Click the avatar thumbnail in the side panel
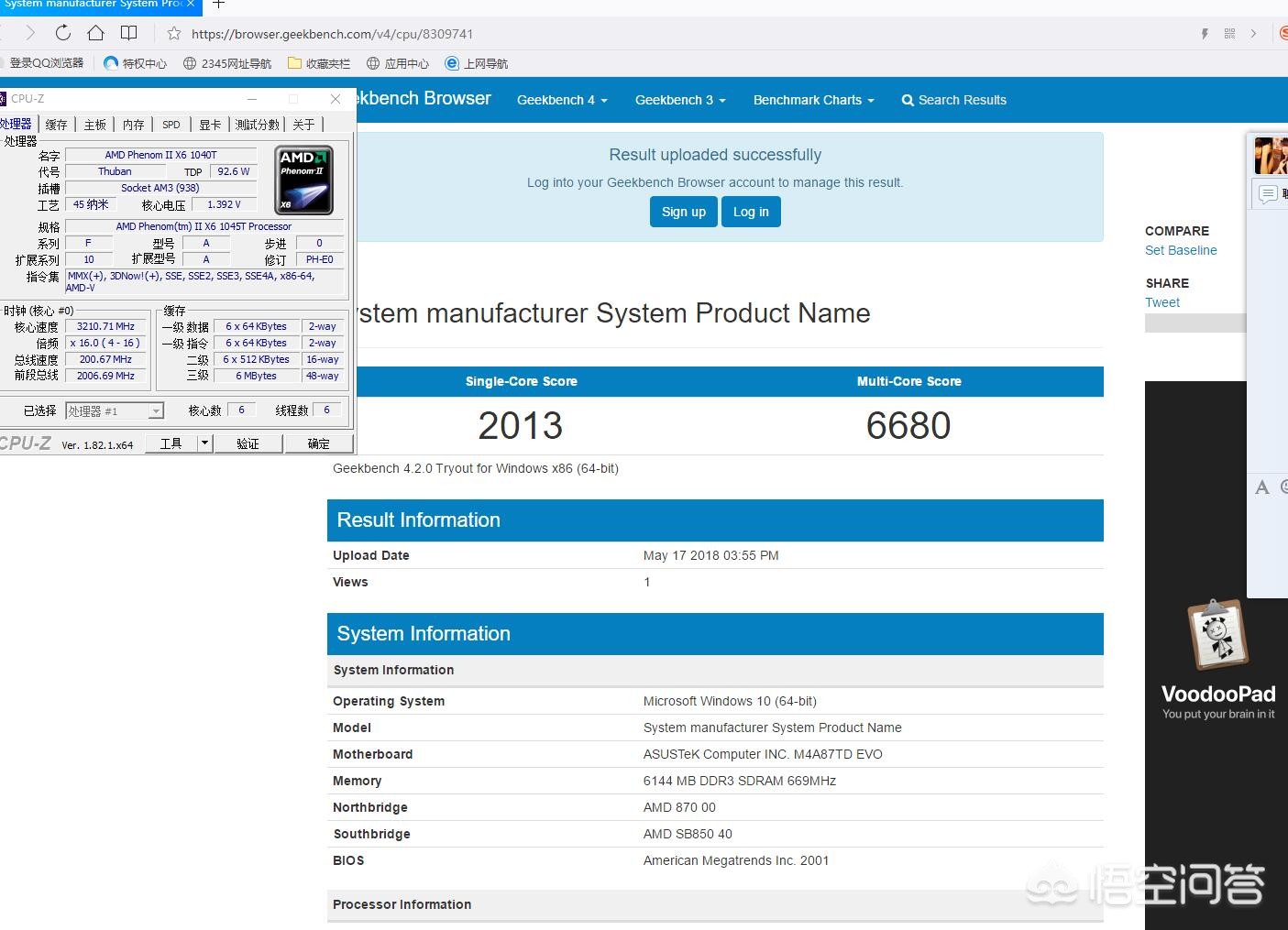This screenshot has width=1288, height=930. (x=1271, y=156)
